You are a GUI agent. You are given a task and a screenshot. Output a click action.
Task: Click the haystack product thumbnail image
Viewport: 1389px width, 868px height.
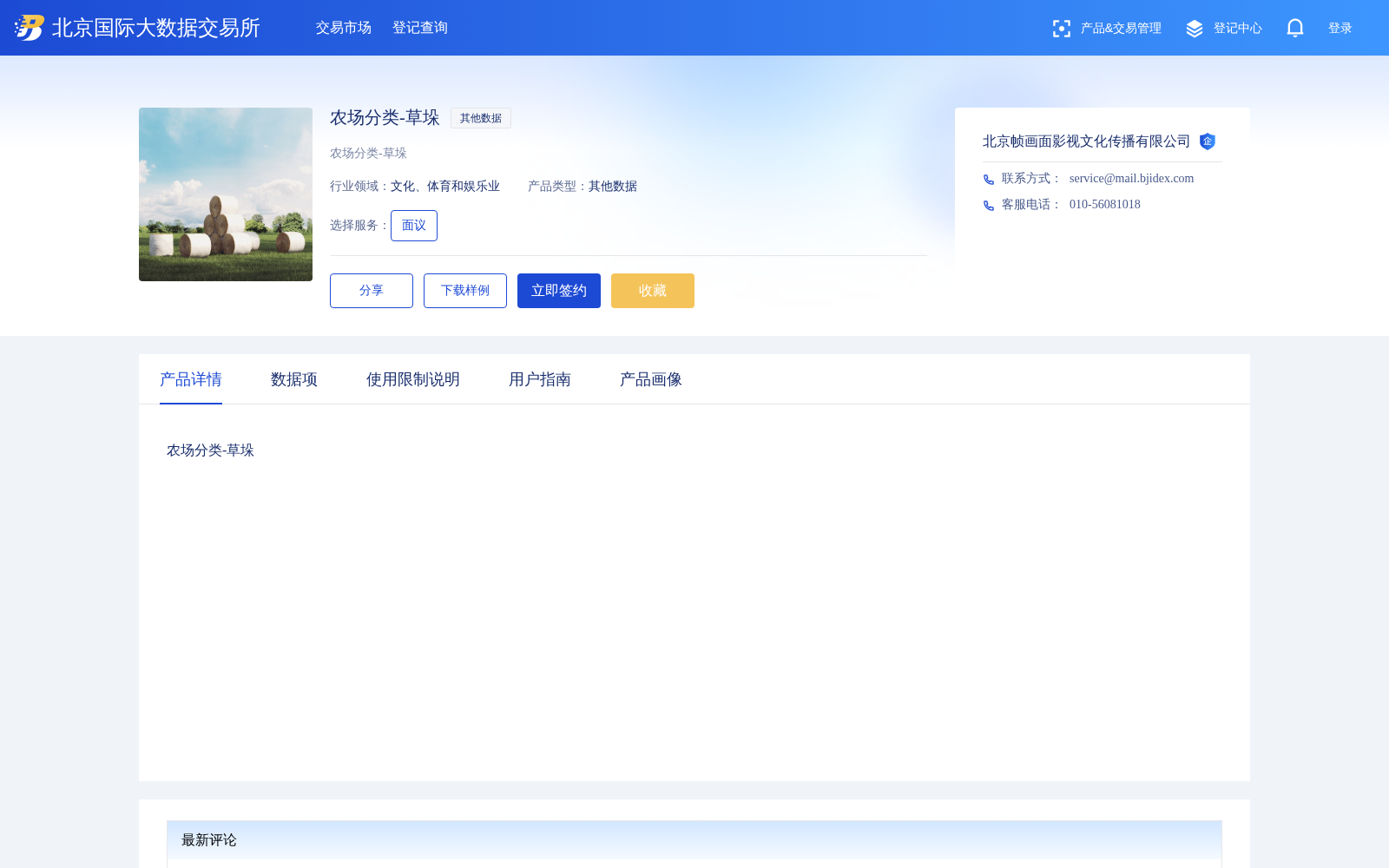pos(226,194)
